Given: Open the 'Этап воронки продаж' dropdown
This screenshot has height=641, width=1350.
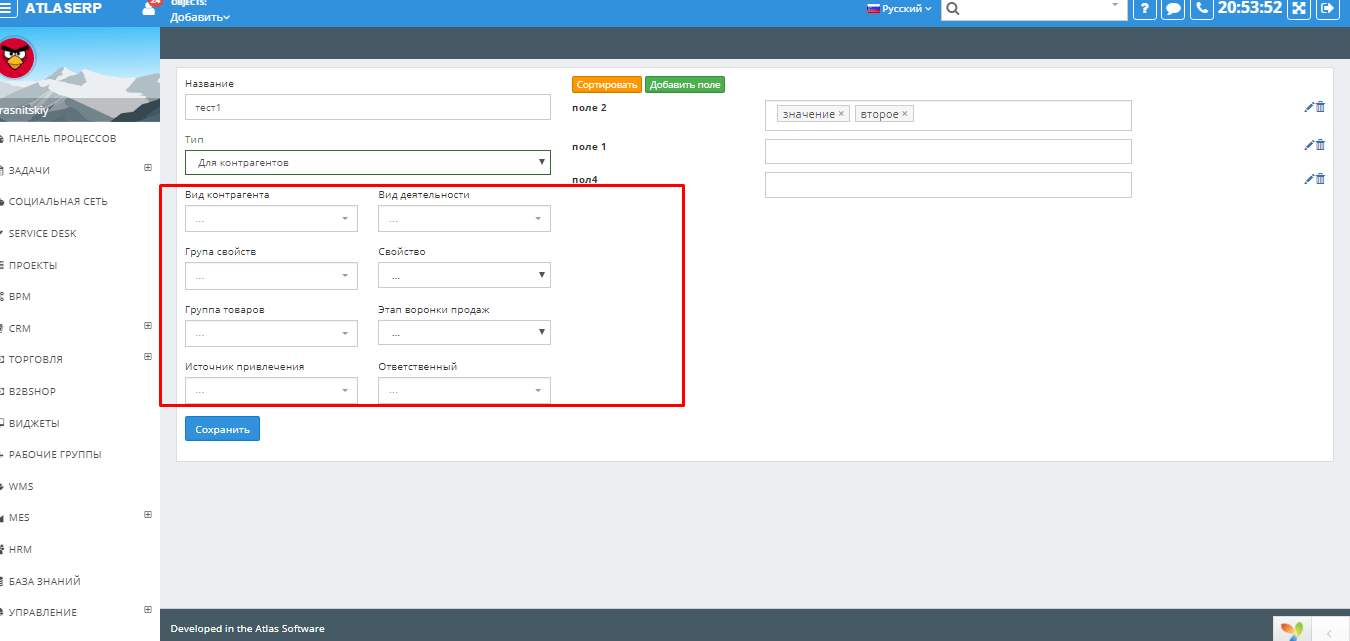Looking at the screenshot, I should (x=464, y=333).
